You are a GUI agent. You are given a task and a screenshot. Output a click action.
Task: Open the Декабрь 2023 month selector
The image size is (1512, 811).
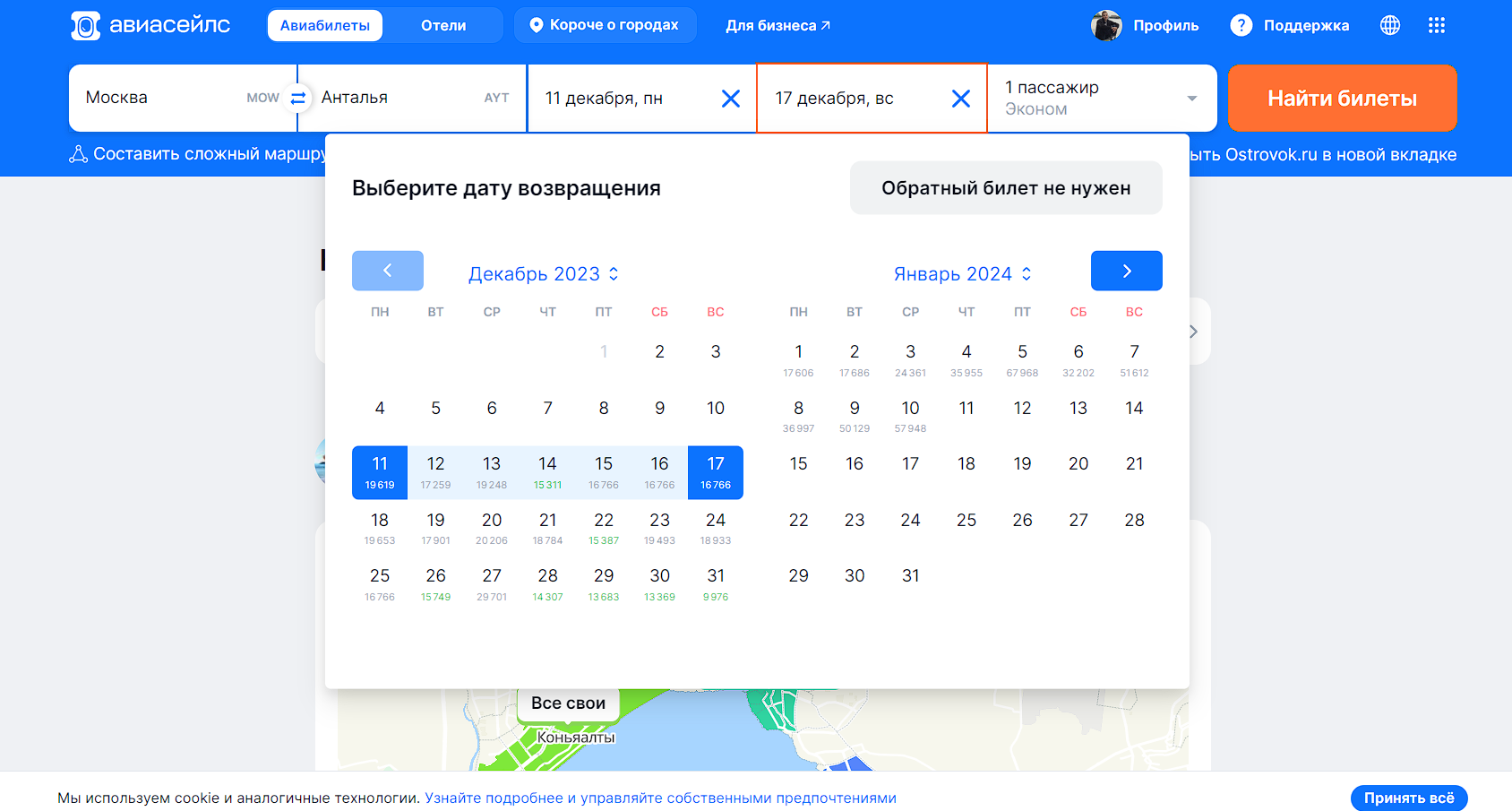(x=544, y=274)
